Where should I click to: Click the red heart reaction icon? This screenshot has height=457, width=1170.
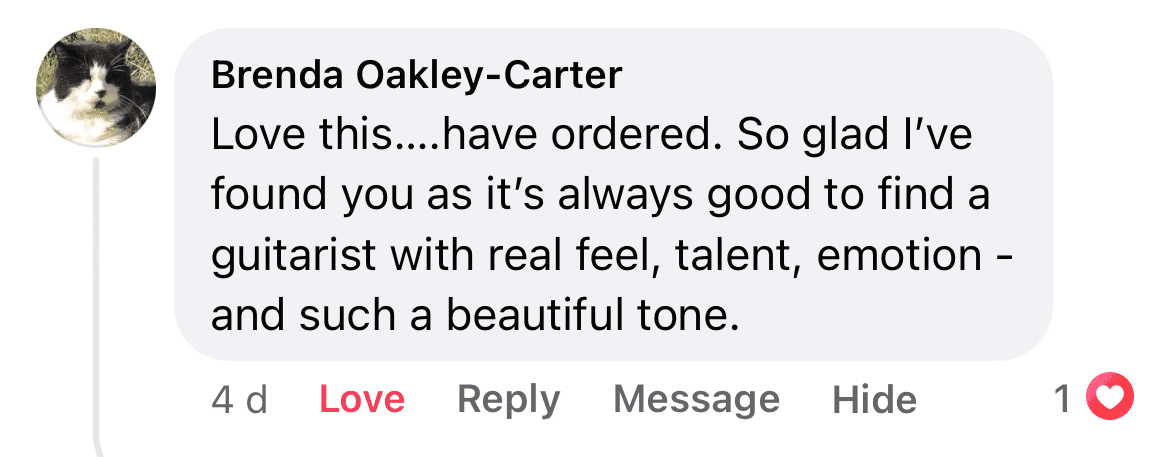[1112, 400]
